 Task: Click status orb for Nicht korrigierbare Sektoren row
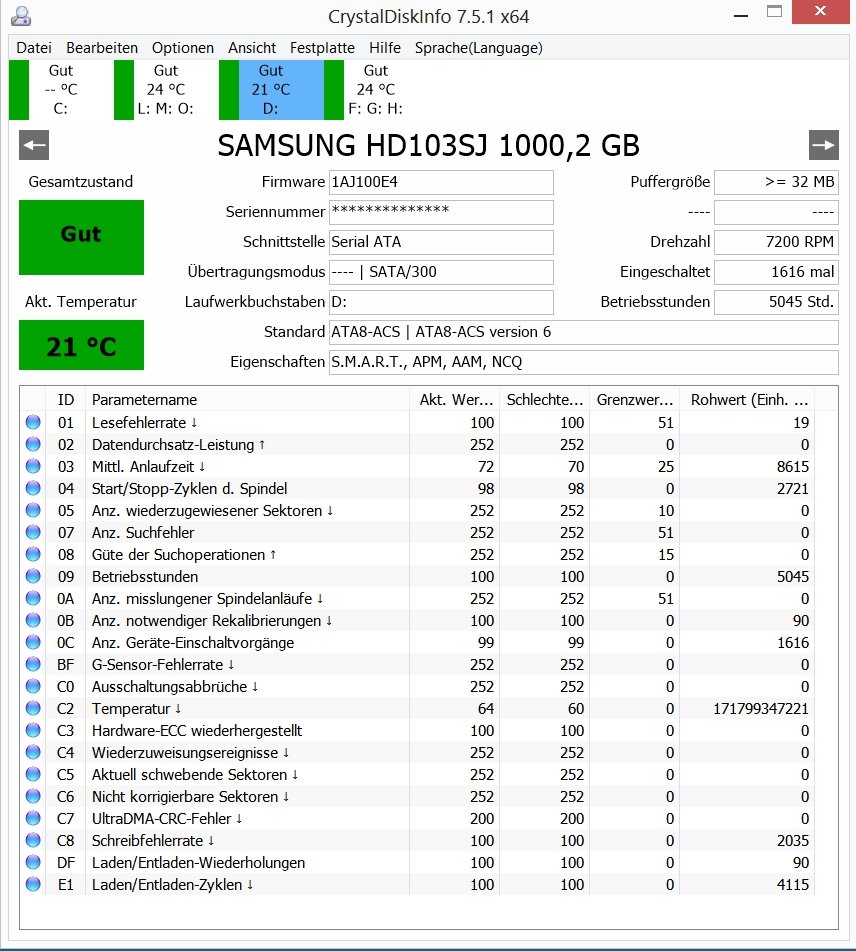(x=33, y=796)
